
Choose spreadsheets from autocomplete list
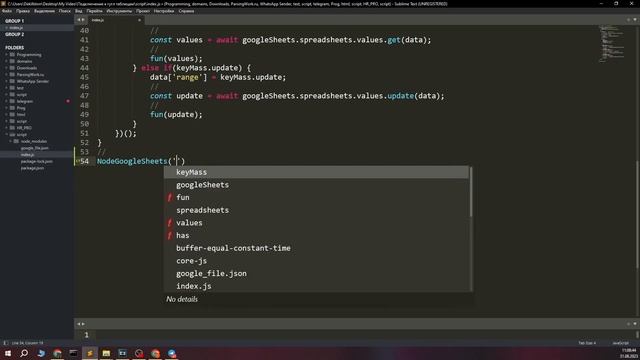point(317,210)
